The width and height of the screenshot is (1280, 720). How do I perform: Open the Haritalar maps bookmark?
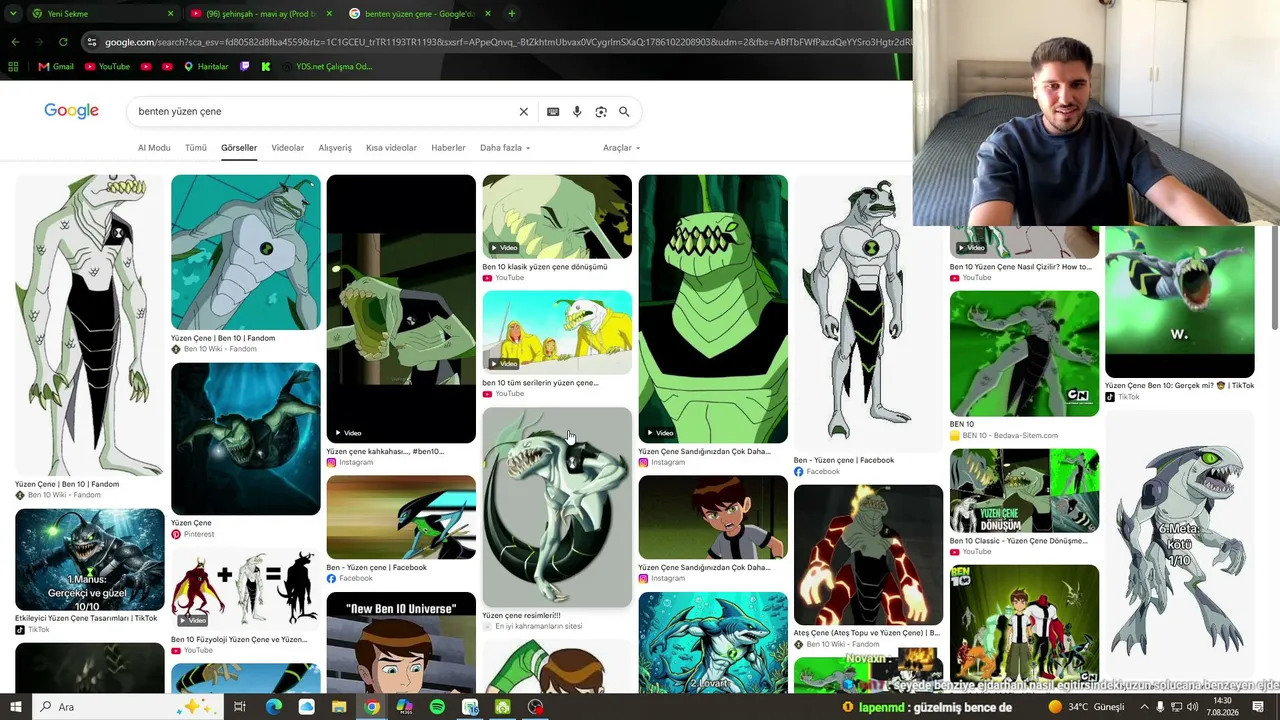(x=206, y=67)
